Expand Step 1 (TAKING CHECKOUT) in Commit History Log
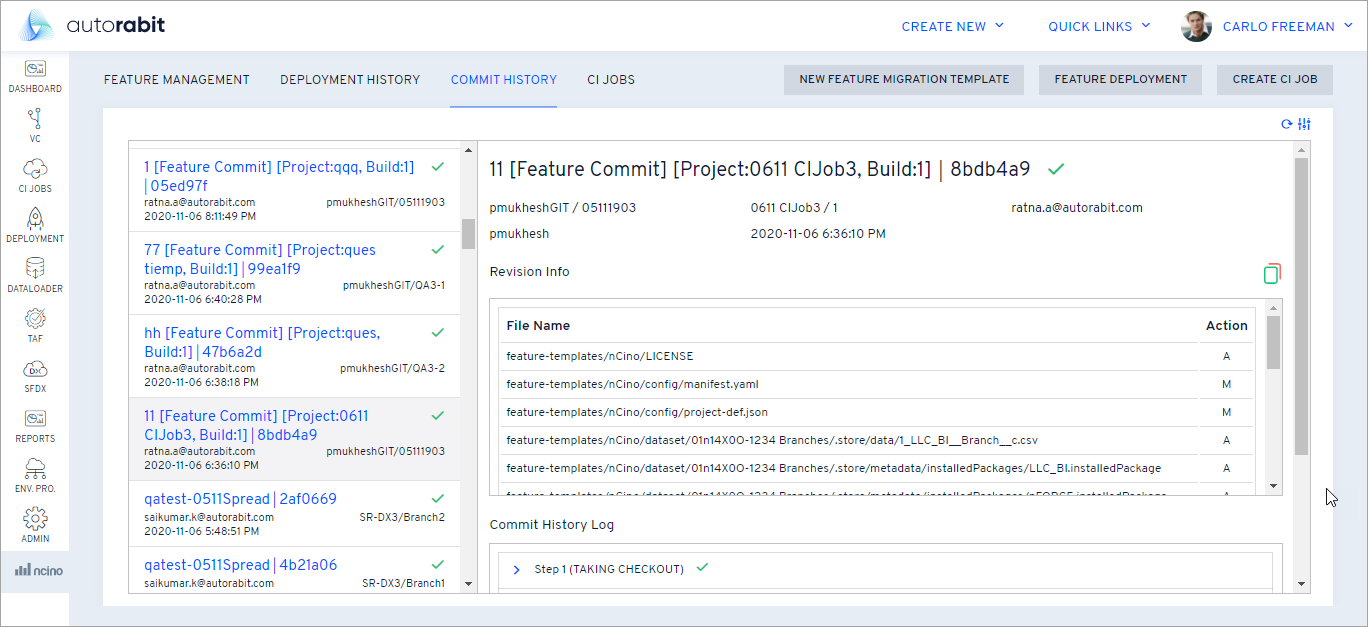Viewport: 1368px width, 627px height. [x=516, y=567]
